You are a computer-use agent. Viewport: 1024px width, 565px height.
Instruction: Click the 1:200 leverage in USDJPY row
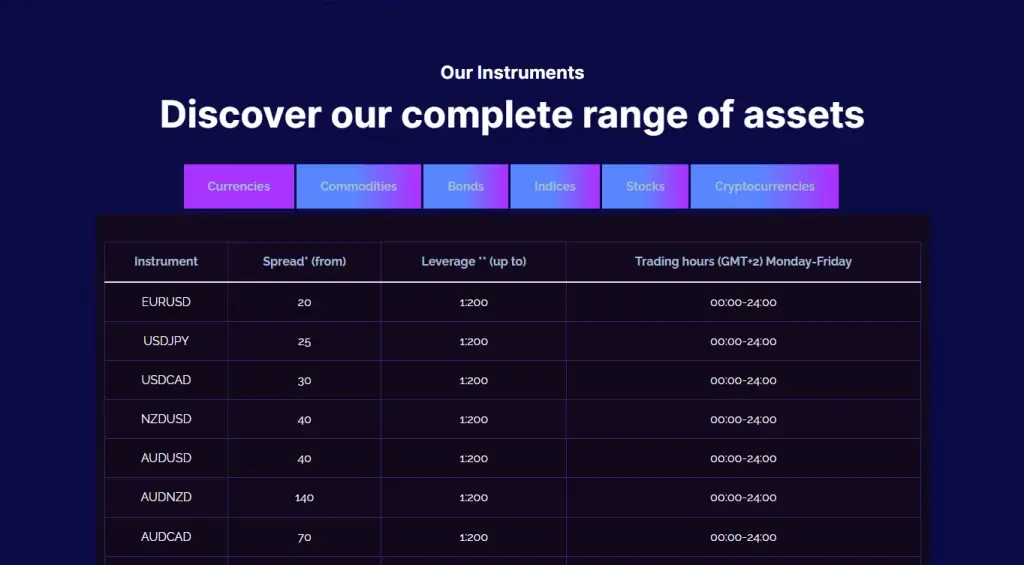coord(473,342)
